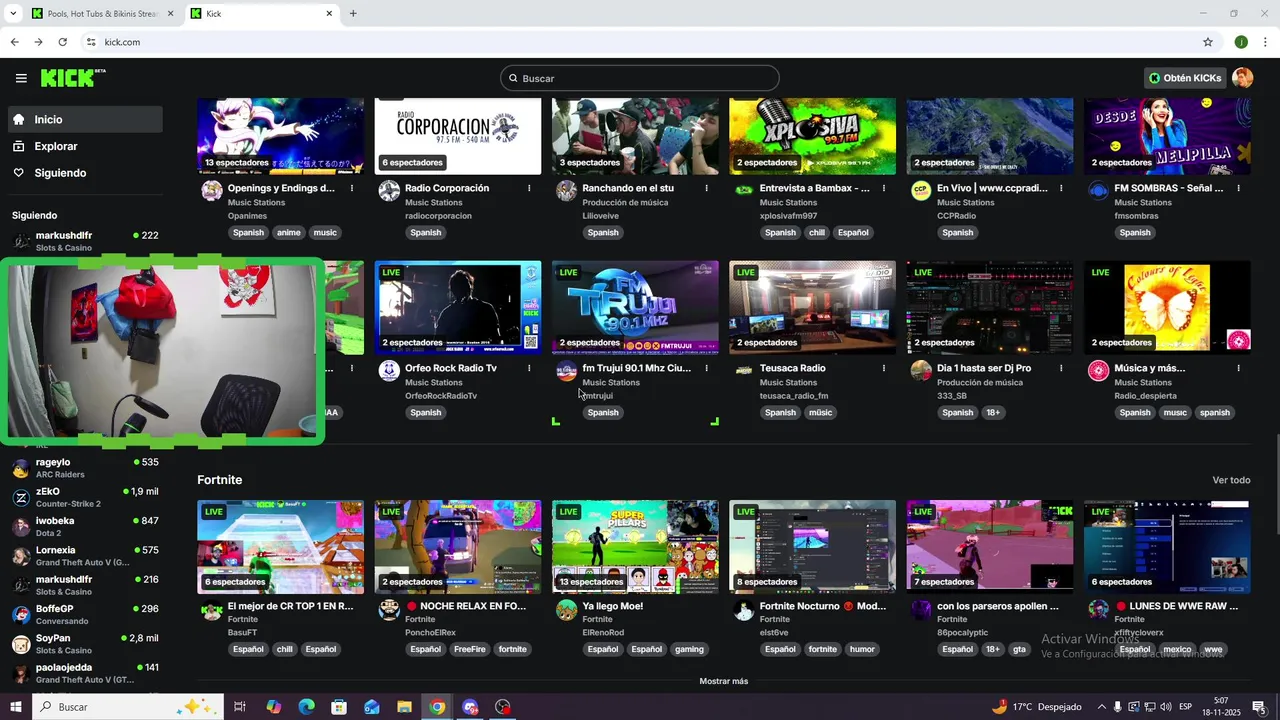This screenshot has width=1280, height=720.
Task: Open Windows Start menu
Action: (15, 707)
